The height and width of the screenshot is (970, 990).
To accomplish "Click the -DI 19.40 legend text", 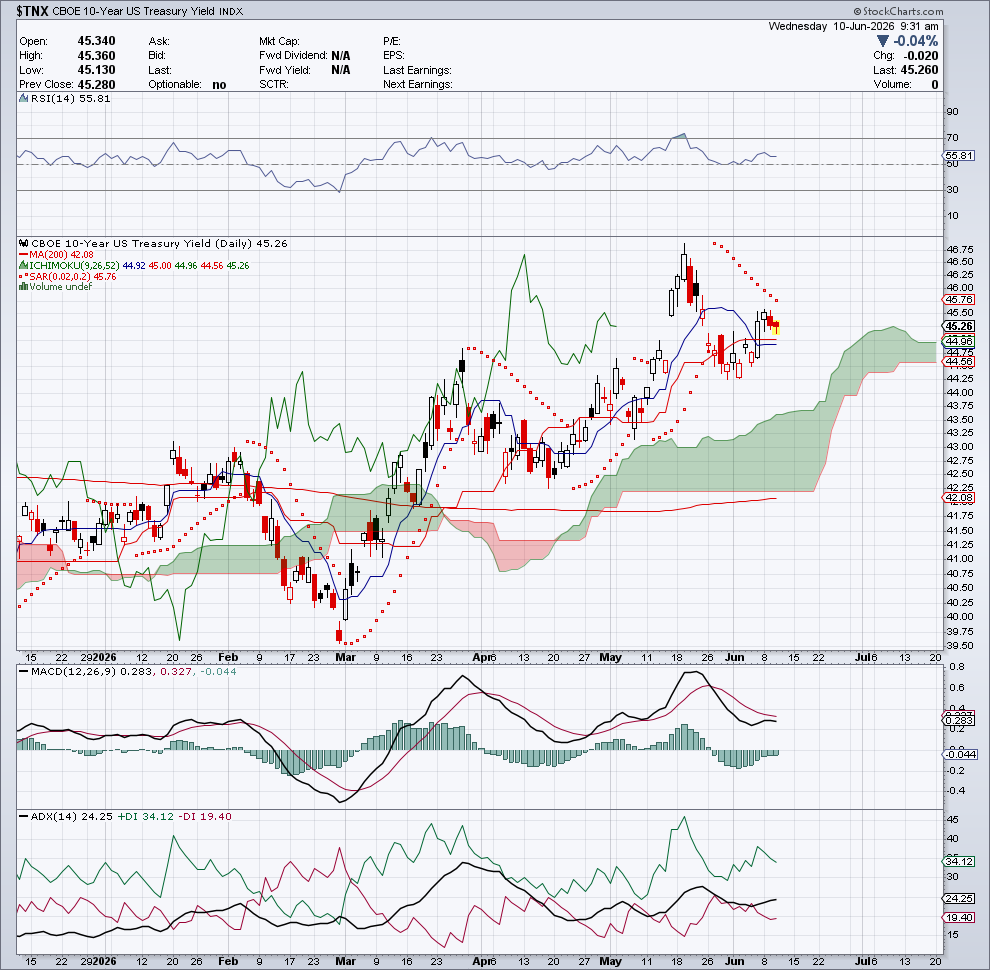I will (x=204, y=817).
